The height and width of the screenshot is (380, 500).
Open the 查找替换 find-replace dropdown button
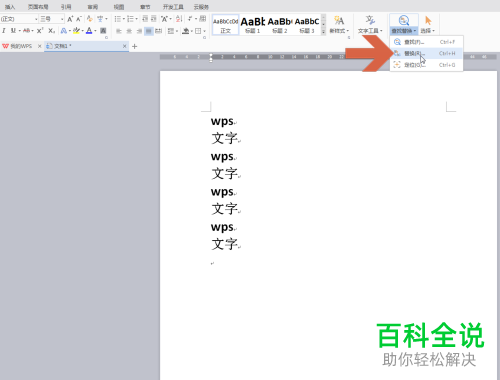click(x=404, y=31)
